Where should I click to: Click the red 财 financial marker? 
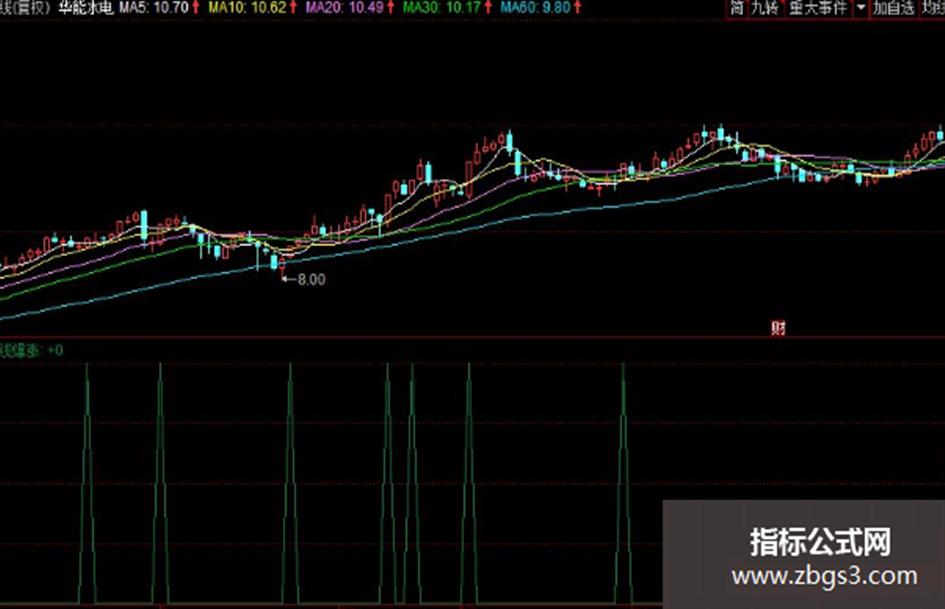(778, 328)
